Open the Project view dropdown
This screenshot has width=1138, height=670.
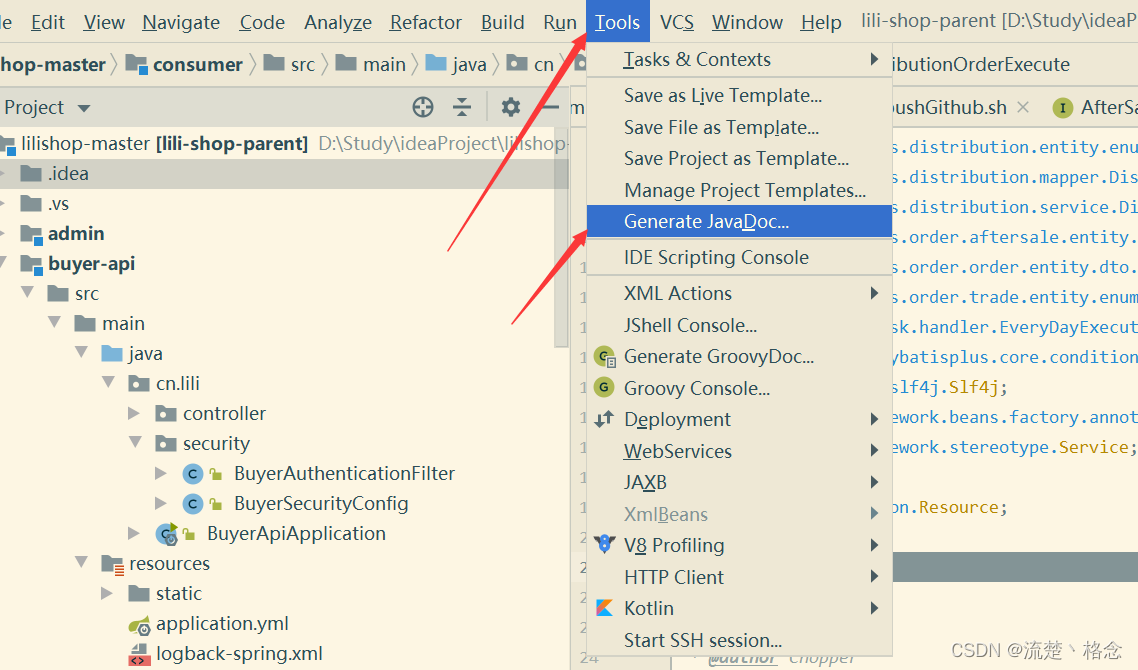point(84,108)
